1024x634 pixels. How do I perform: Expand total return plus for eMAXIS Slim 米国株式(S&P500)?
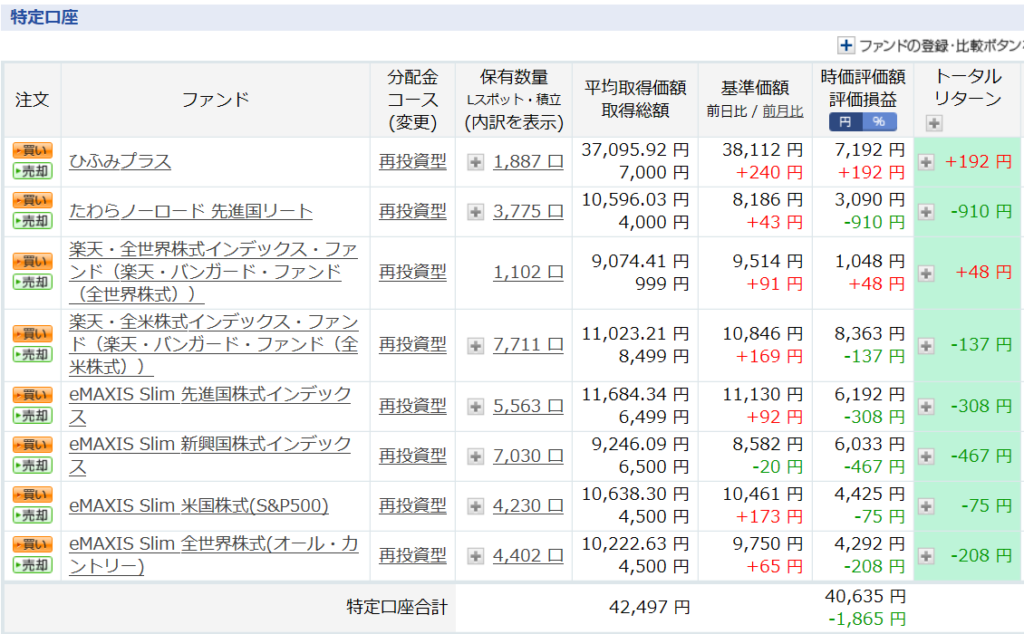point(926,506)
